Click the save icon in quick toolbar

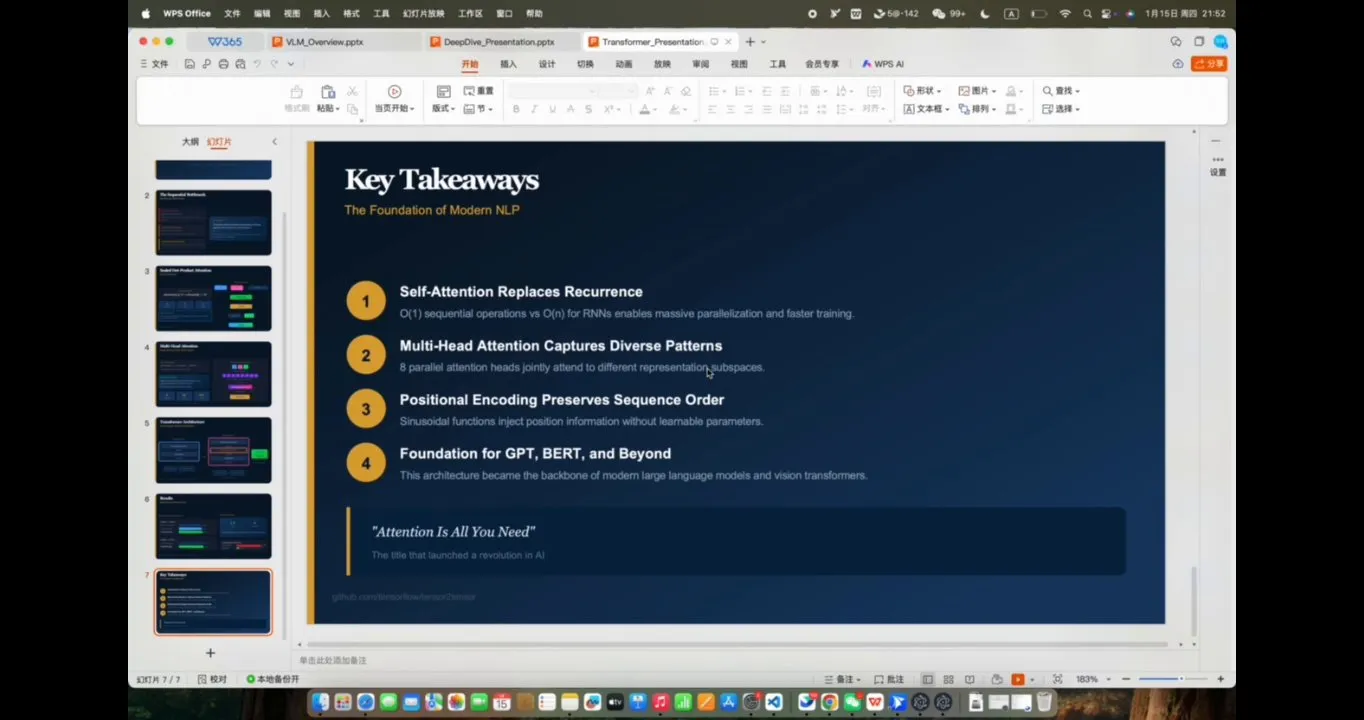pyautogui.click(x=190, y=64)
